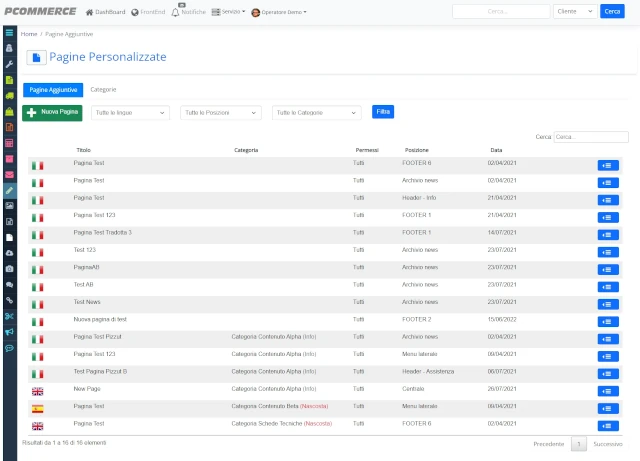Switch to the Categorie tab
Image resolution: width=640 pixels, height=461 pixels.
(103, 89)
